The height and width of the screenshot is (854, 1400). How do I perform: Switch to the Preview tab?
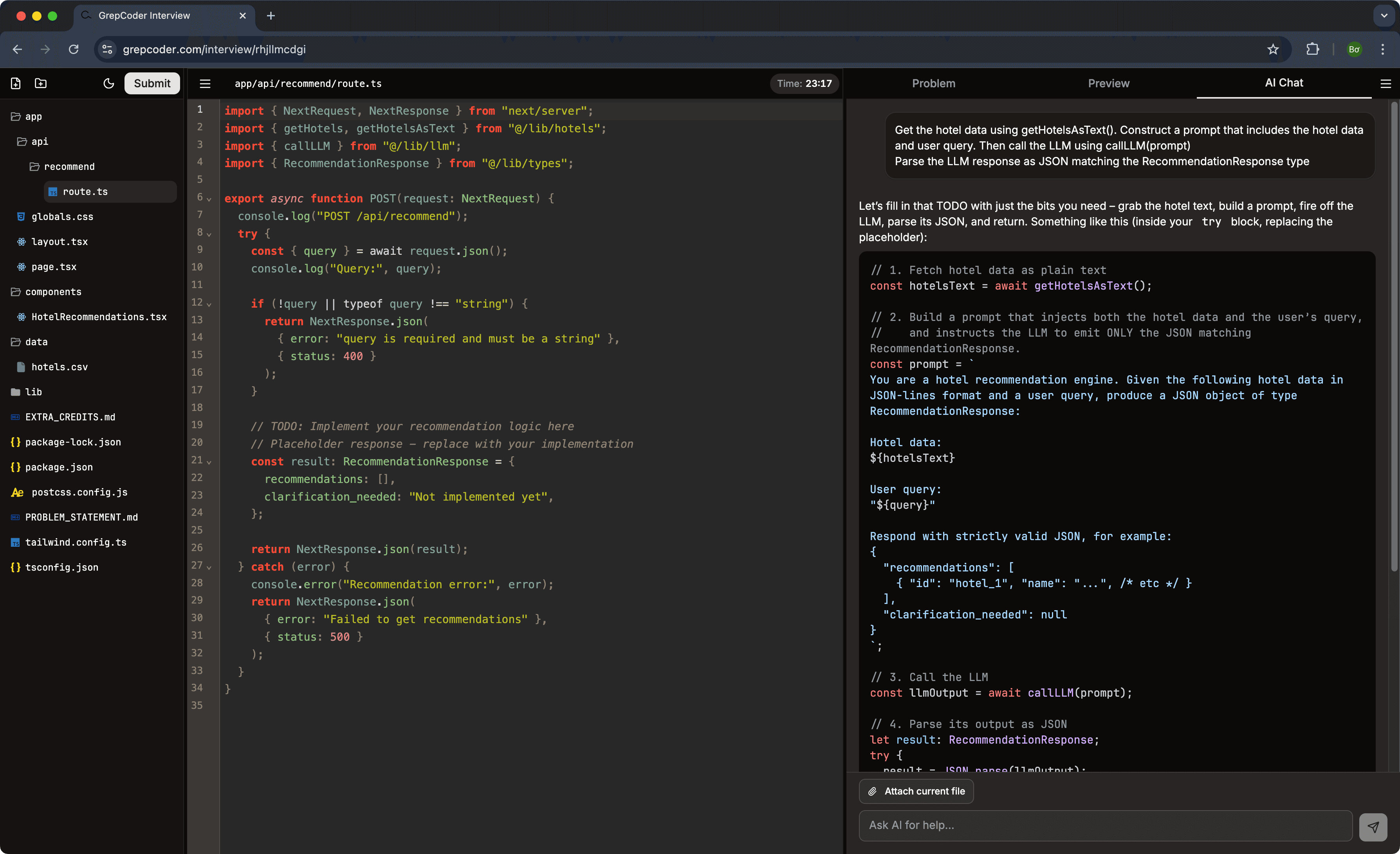pyautogui.click(x=1108, y=83)
